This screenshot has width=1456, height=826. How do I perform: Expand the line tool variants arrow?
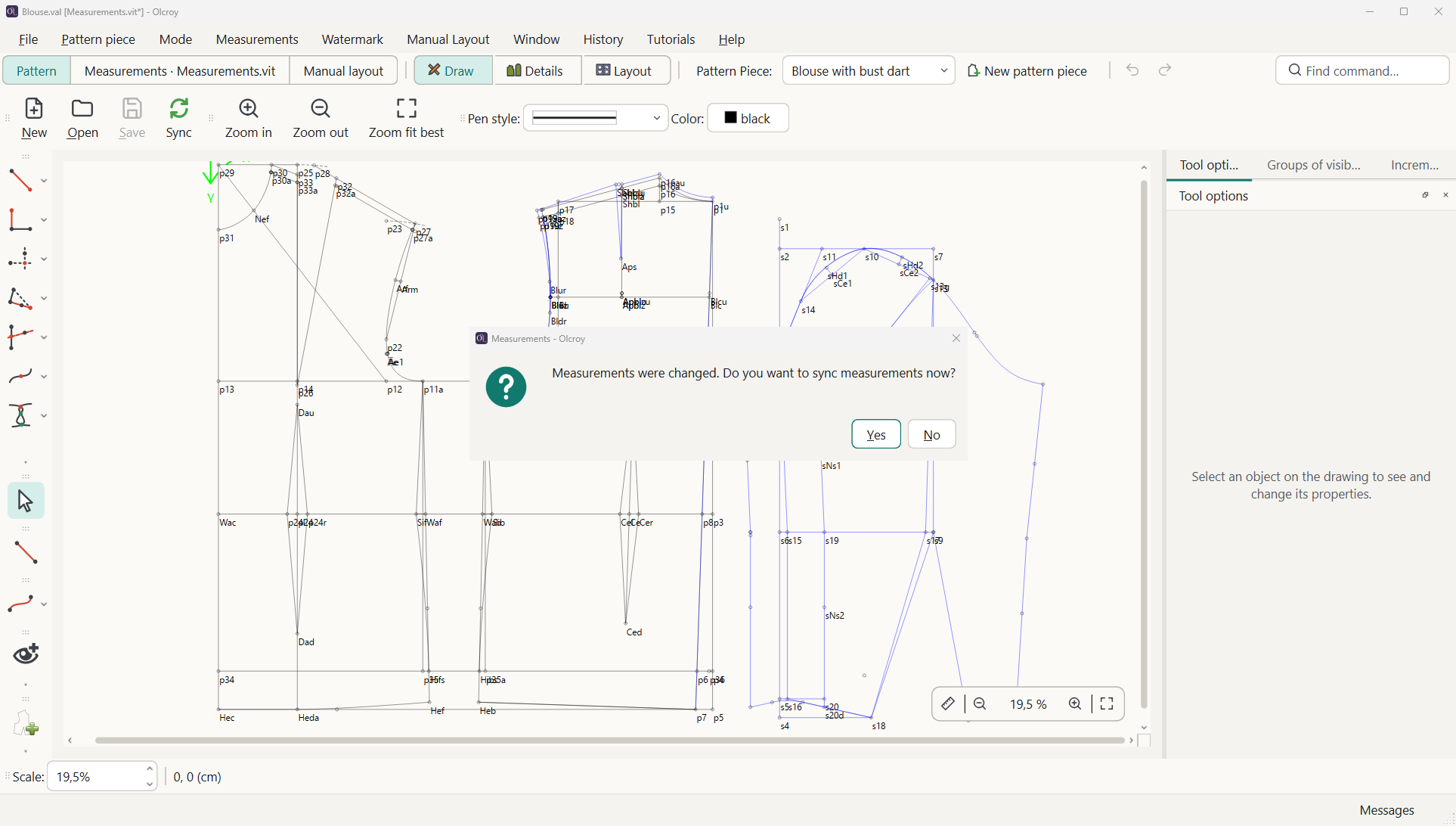44,181
